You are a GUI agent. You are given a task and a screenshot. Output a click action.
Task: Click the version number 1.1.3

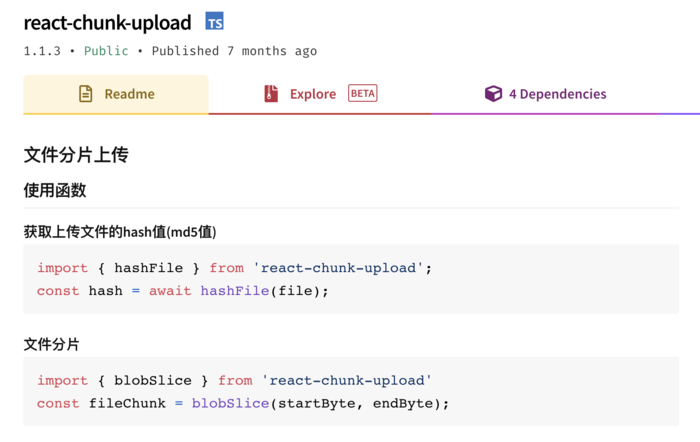coord(42,51)
